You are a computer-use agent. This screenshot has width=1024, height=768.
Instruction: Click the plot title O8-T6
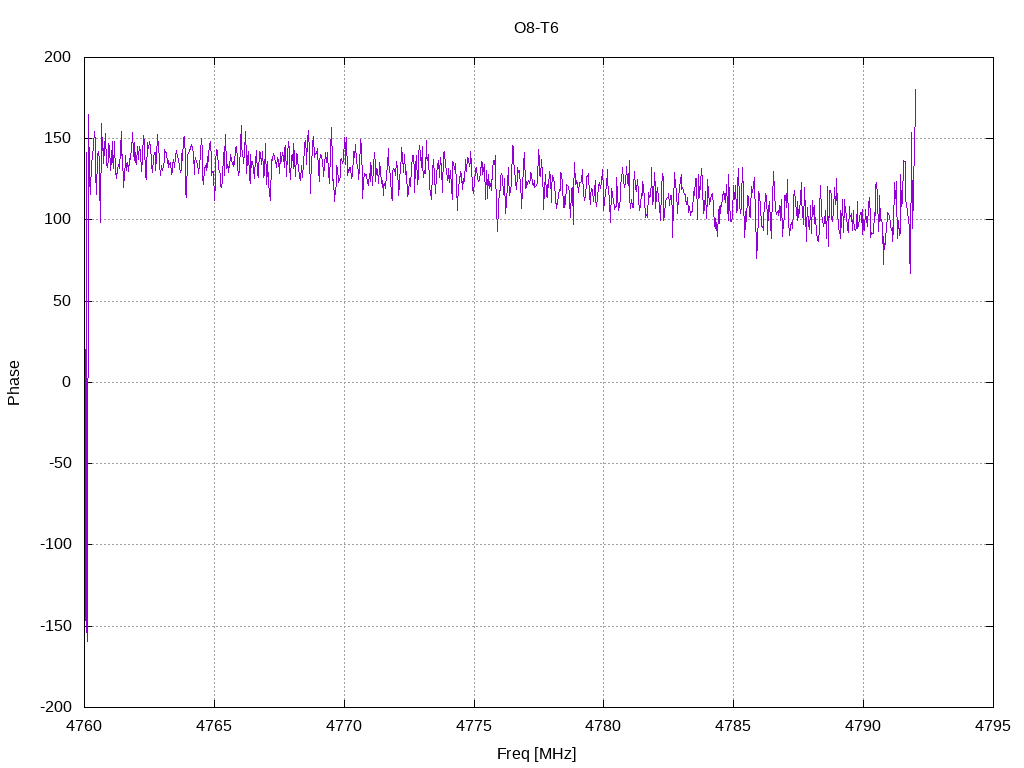[x=536, y=28]
